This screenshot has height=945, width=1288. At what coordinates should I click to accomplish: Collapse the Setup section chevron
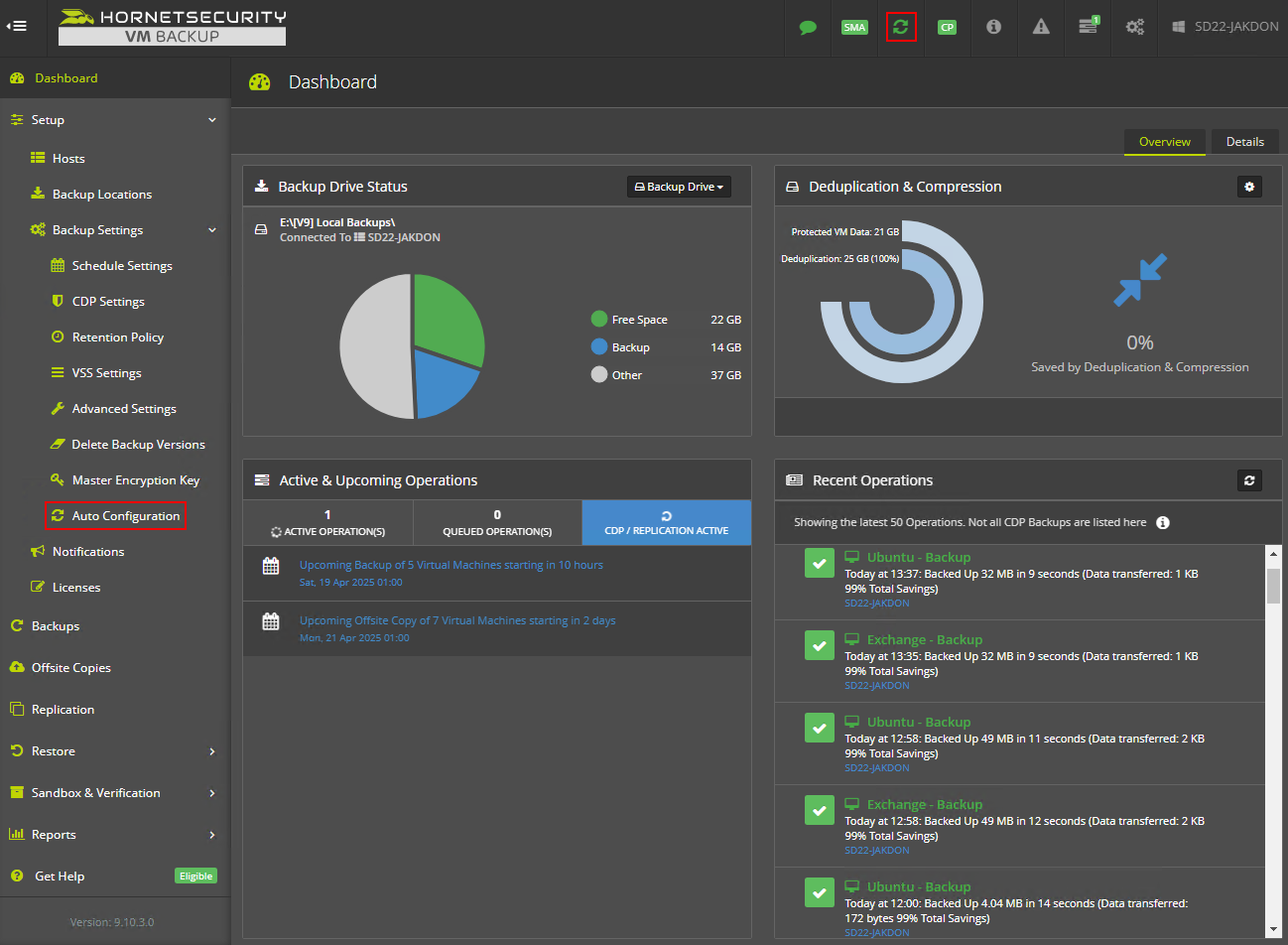click(211, 120)
